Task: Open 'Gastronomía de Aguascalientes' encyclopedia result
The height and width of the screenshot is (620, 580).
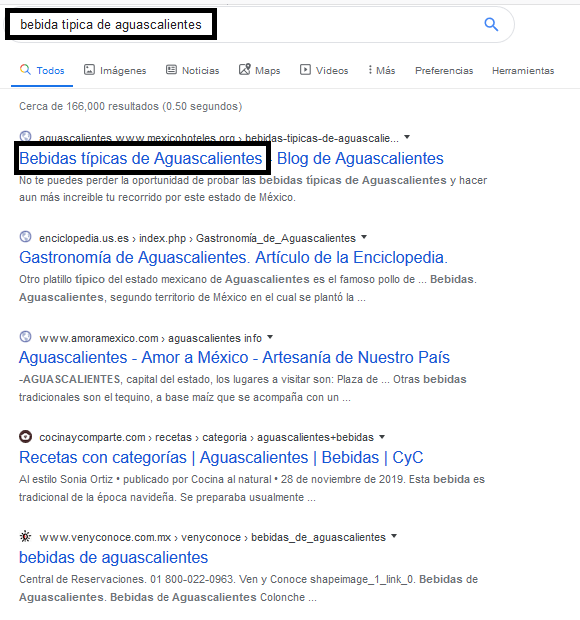Action: [x=233, y=257]
